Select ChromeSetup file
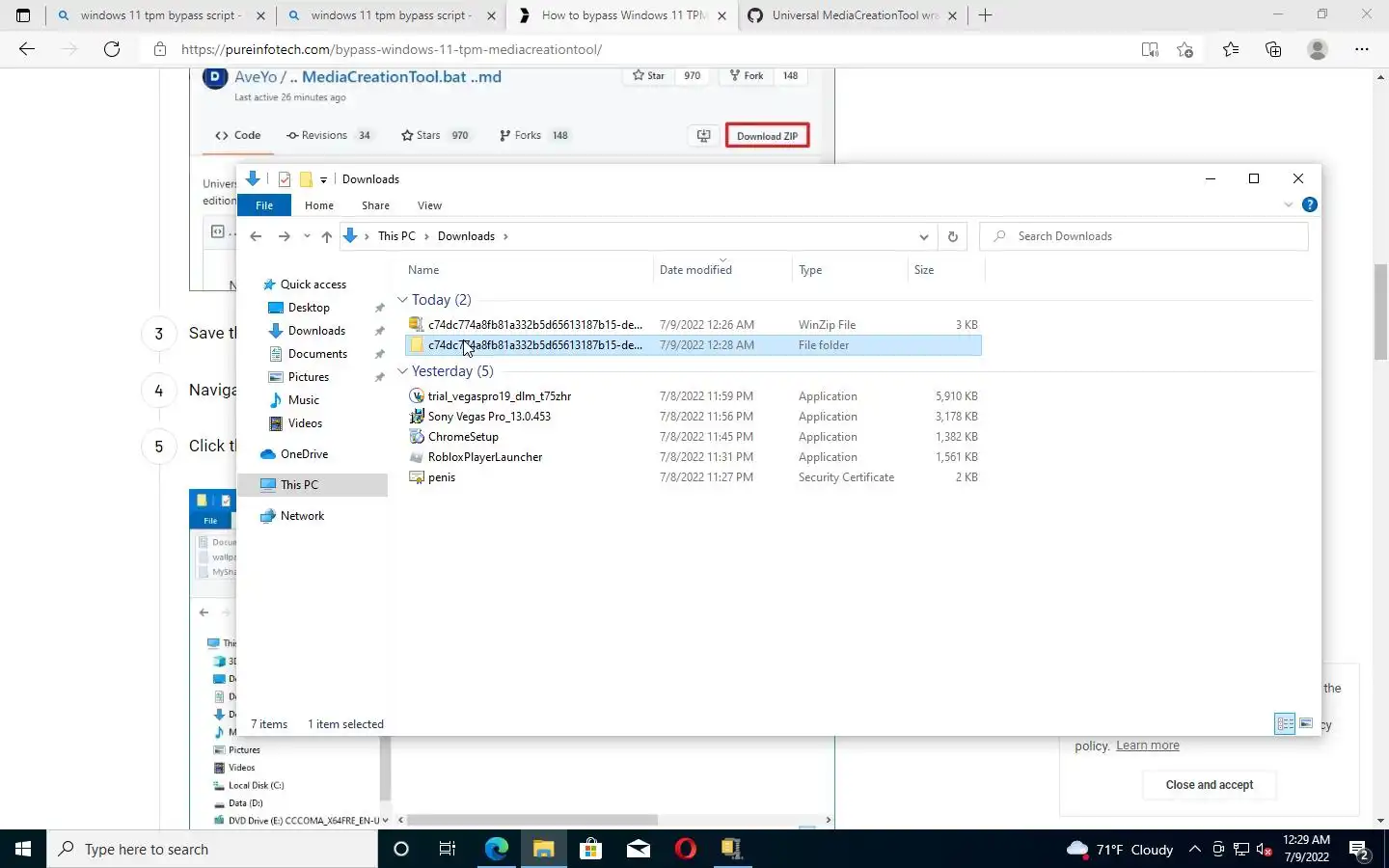 pyautogui.click(x=694, y=437)
